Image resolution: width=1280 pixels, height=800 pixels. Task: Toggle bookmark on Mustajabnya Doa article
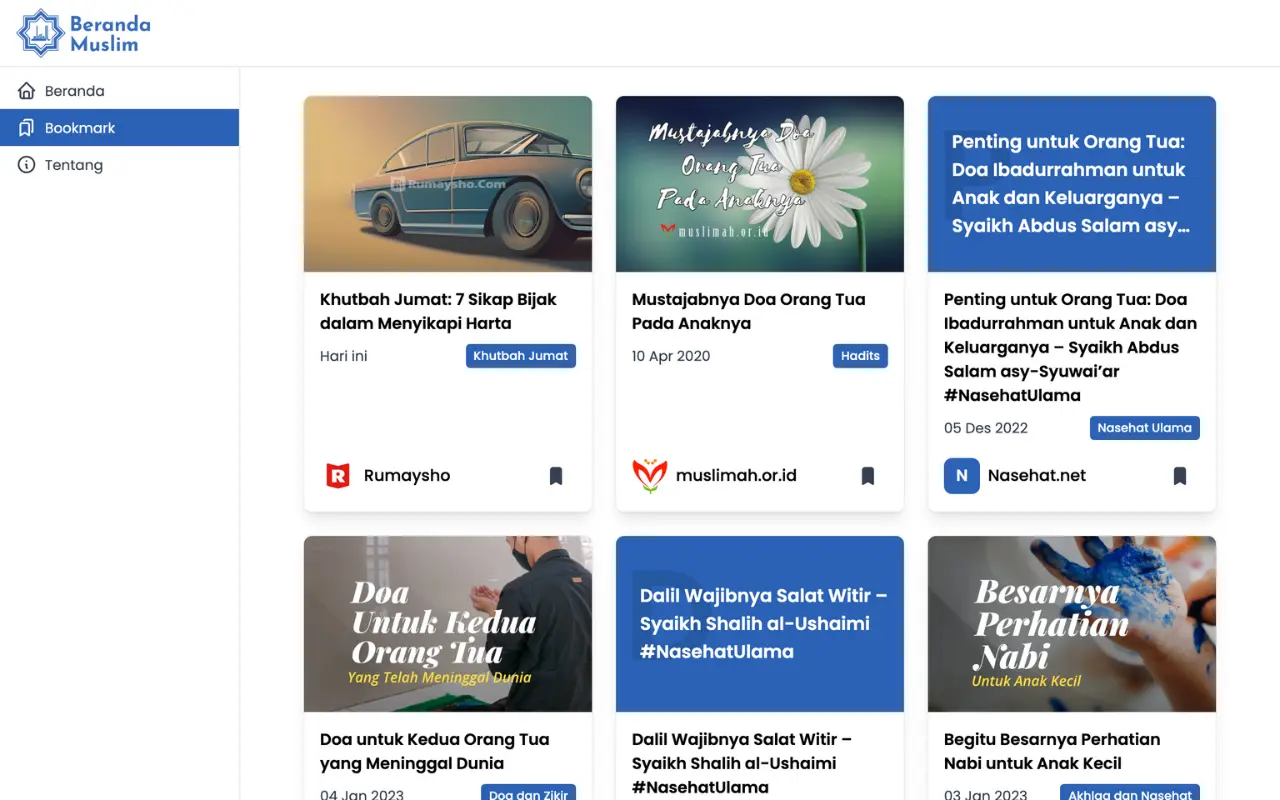(x=868, y=476)
